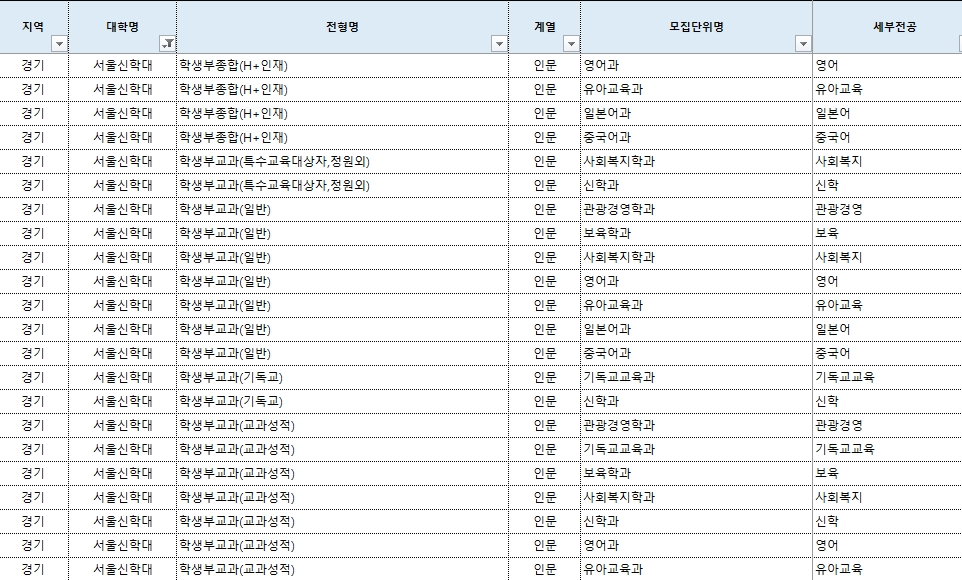The width and height of the screenshot is (962, 580).
Task: Select 중국어과 in the 학생부종합(H+인재) rows
Action: (x=607, y=137)
